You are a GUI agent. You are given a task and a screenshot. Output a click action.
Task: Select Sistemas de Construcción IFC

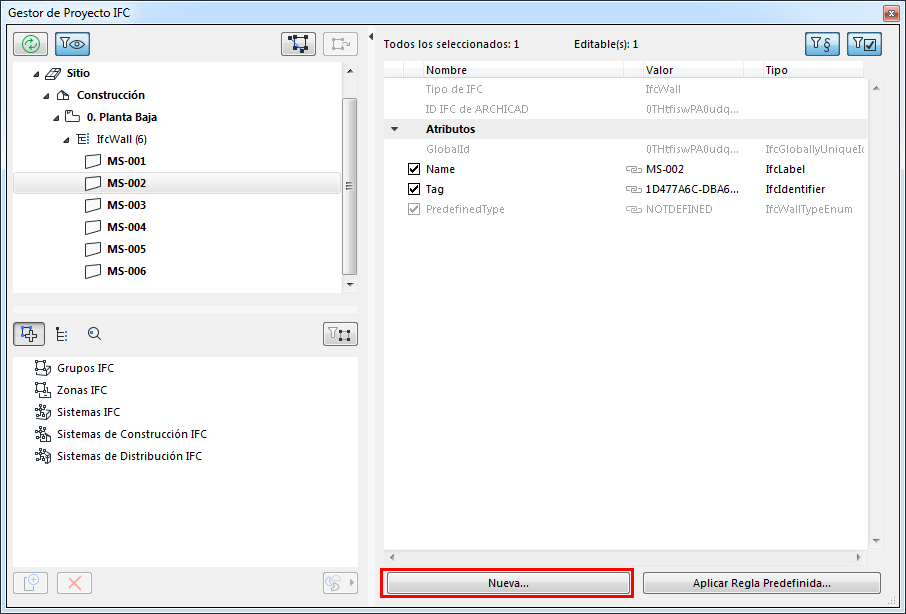click(x=132, y=434)
